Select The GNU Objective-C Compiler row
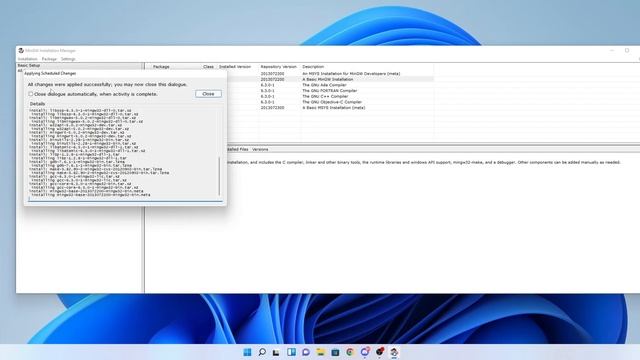 tap(330, 102)
